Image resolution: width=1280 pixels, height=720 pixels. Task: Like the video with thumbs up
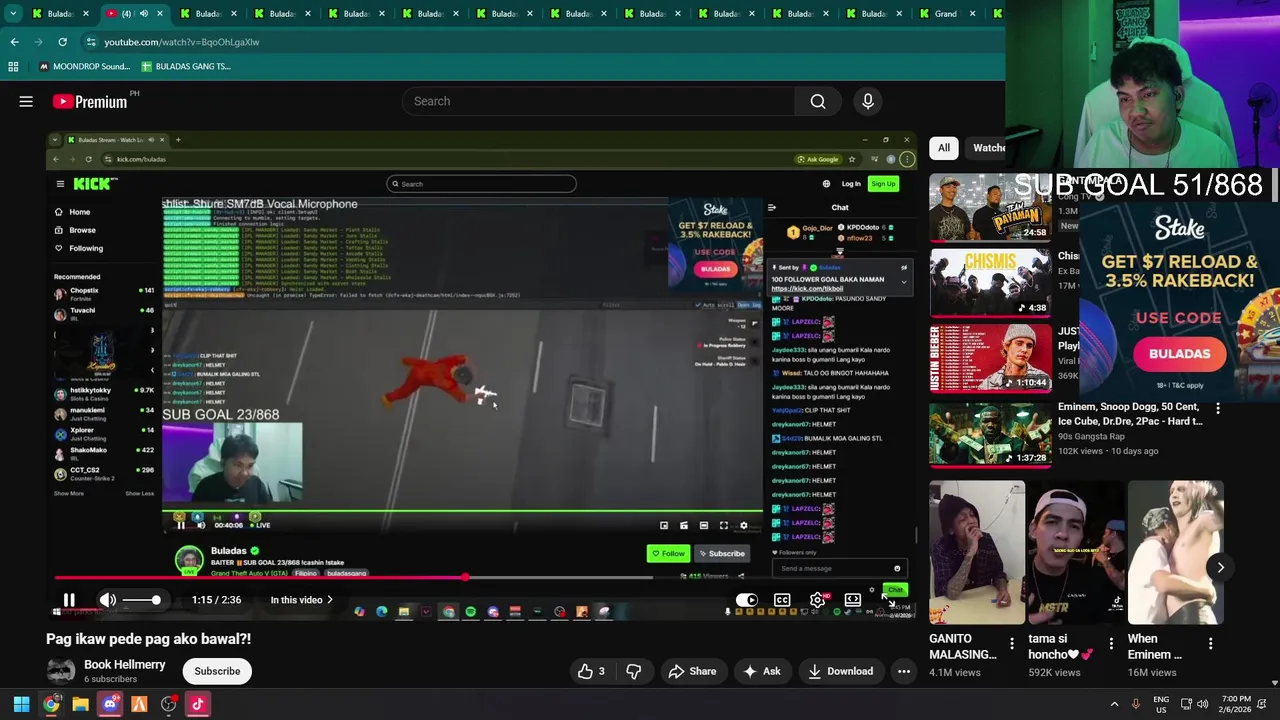(x=590, y=671)
